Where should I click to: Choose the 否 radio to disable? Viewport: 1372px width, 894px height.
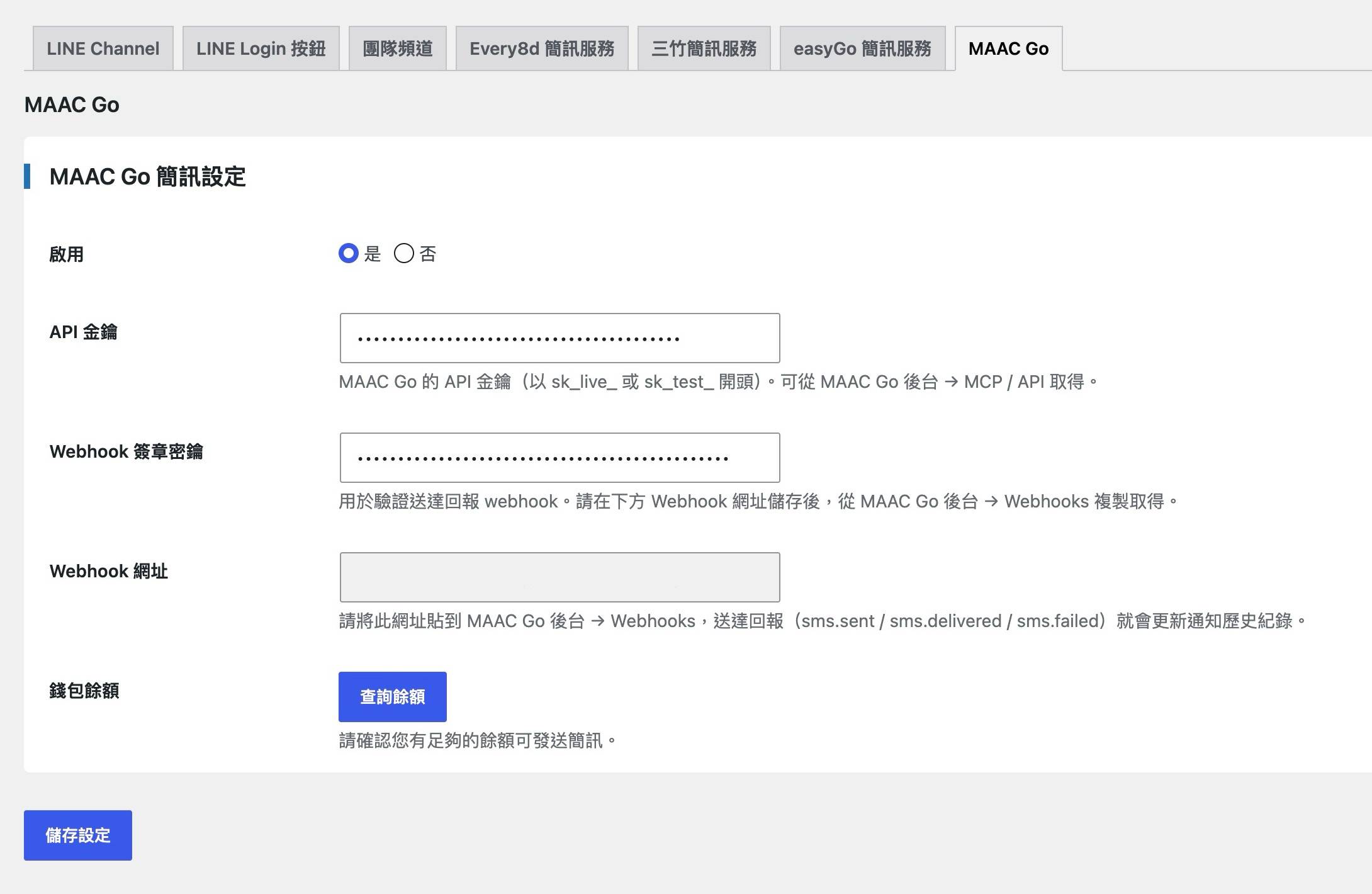click(404, 253)
